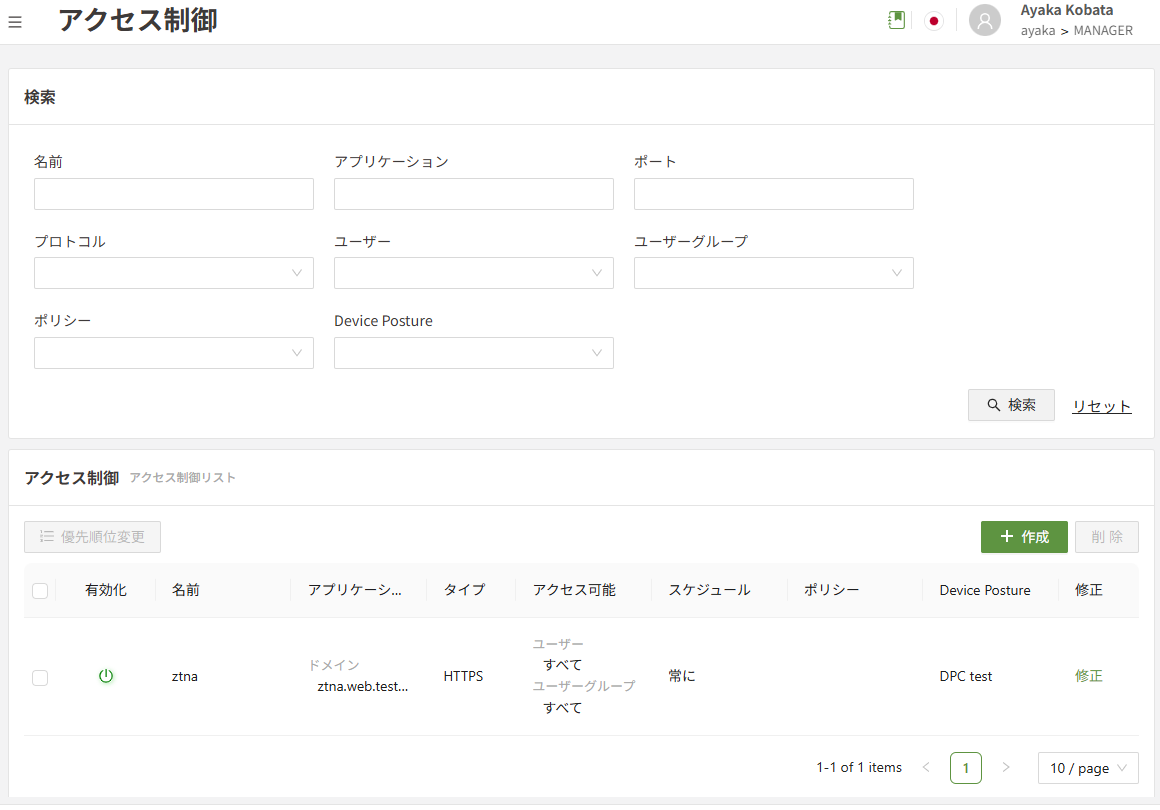This screenshot has height=810, width=1160.
Task: Change the 10 / page size selector
Action: coord(1088,768)
